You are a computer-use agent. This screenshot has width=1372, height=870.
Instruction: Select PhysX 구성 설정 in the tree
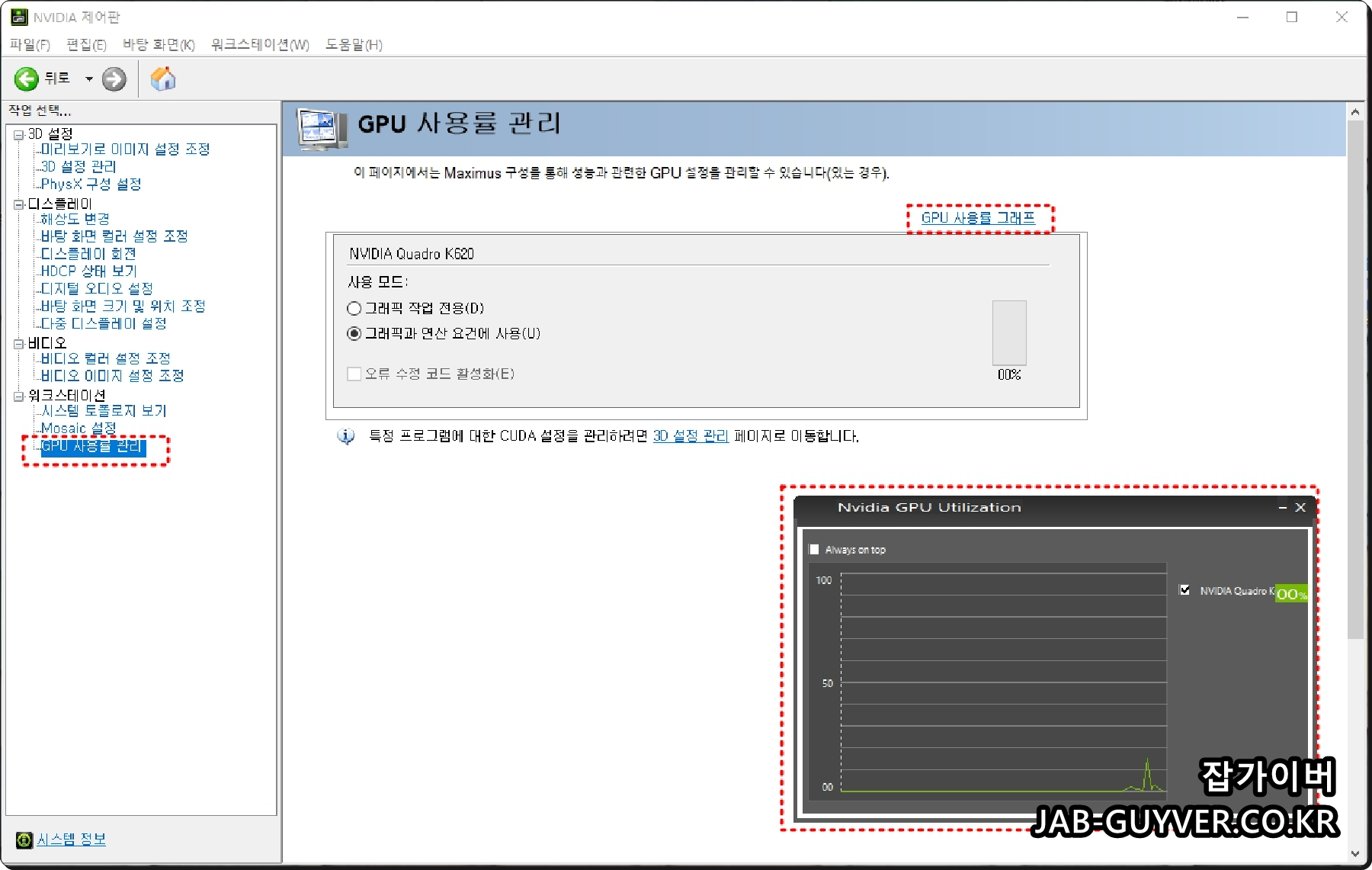pos(91,185)
